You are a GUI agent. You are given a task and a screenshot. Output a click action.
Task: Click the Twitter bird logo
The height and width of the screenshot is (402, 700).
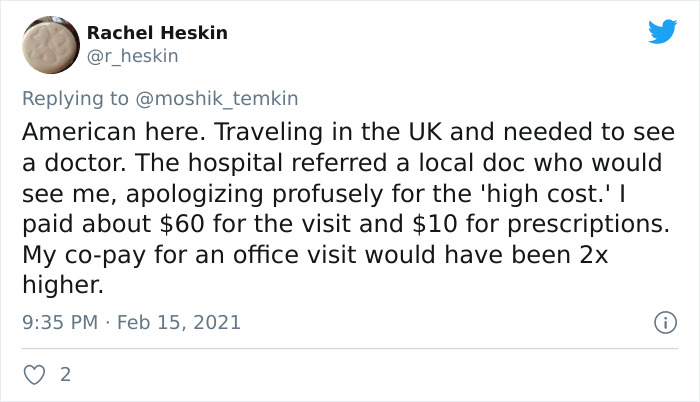663,31
